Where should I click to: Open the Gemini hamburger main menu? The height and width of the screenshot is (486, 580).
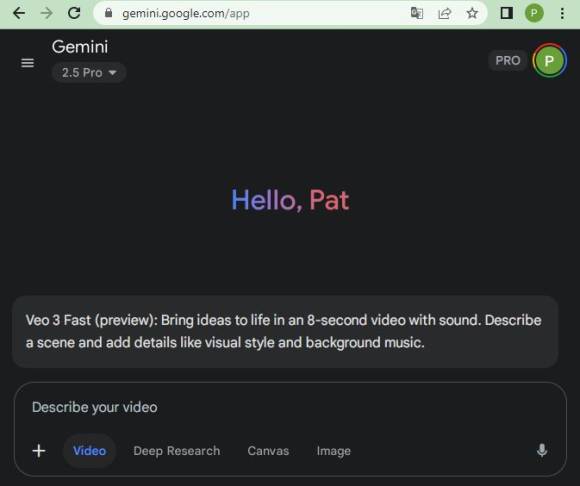(27, 63)
